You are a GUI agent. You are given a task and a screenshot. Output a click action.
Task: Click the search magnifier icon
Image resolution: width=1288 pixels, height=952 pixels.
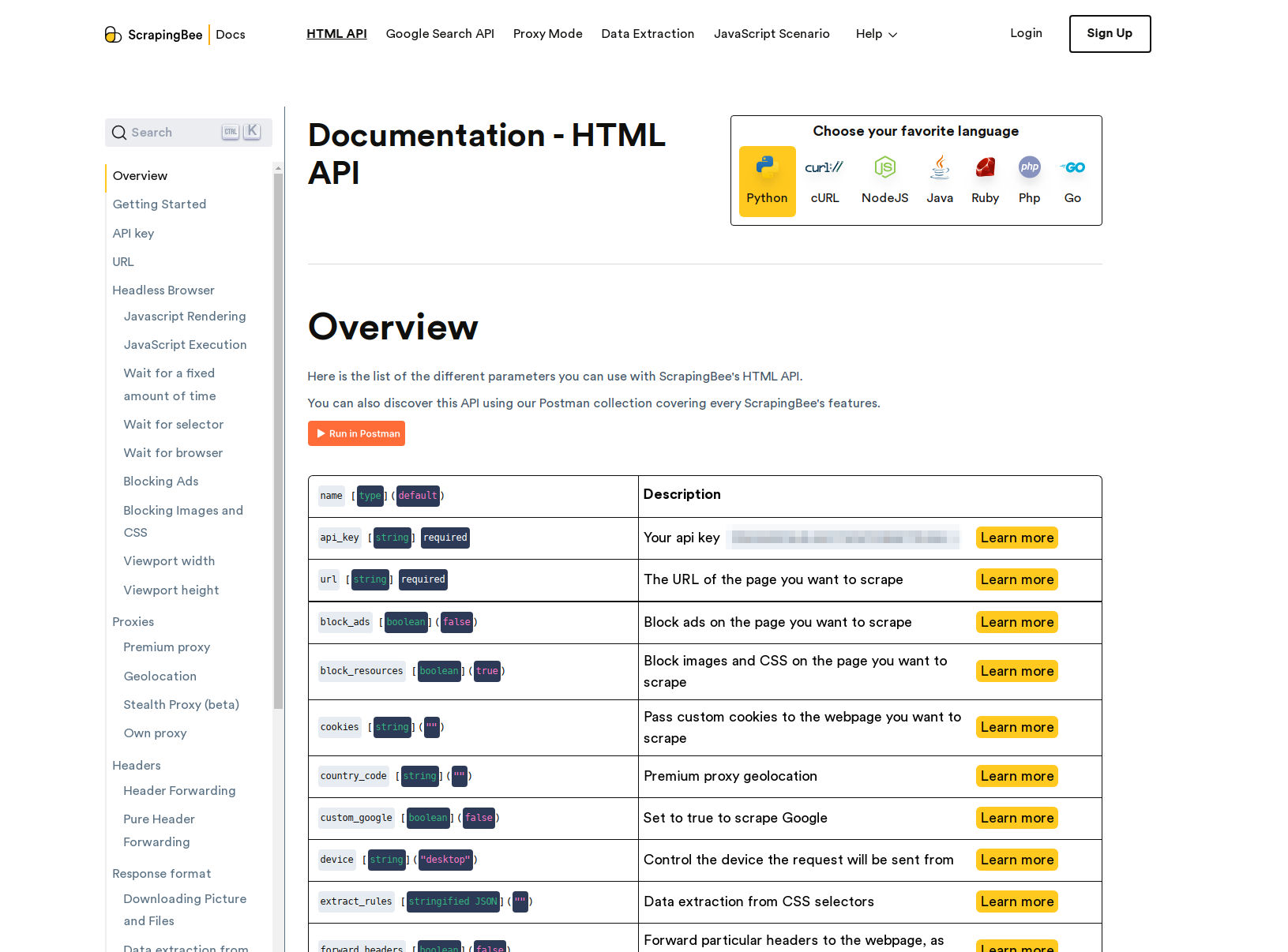click(x=119, y=133)
